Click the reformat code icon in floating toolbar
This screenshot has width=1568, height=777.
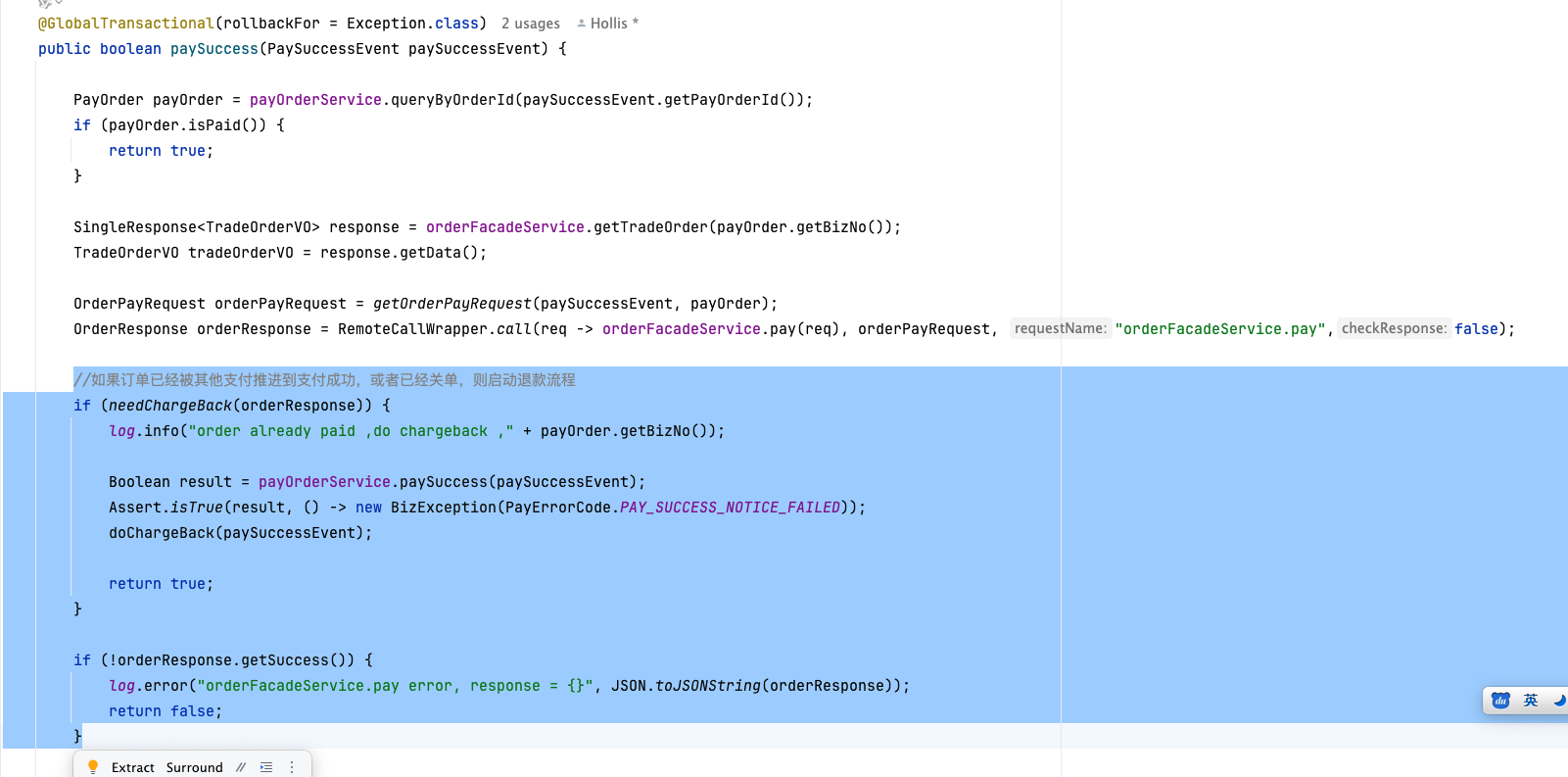coord(266,767)
